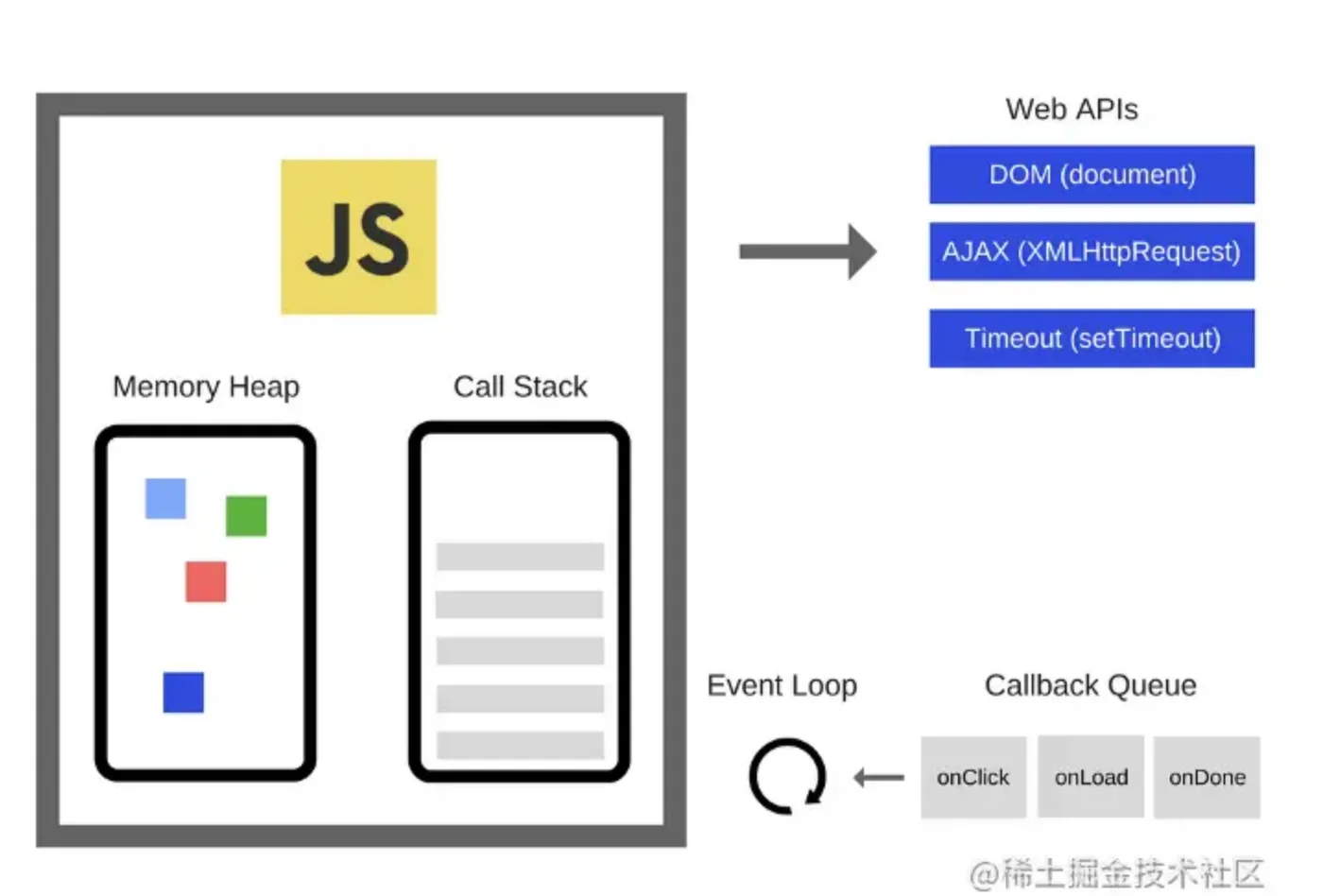Image resolution: width=1323 pixels, height=896 pixels.
Task: Click the red square in Memory Heap
Action: (206, 581)
